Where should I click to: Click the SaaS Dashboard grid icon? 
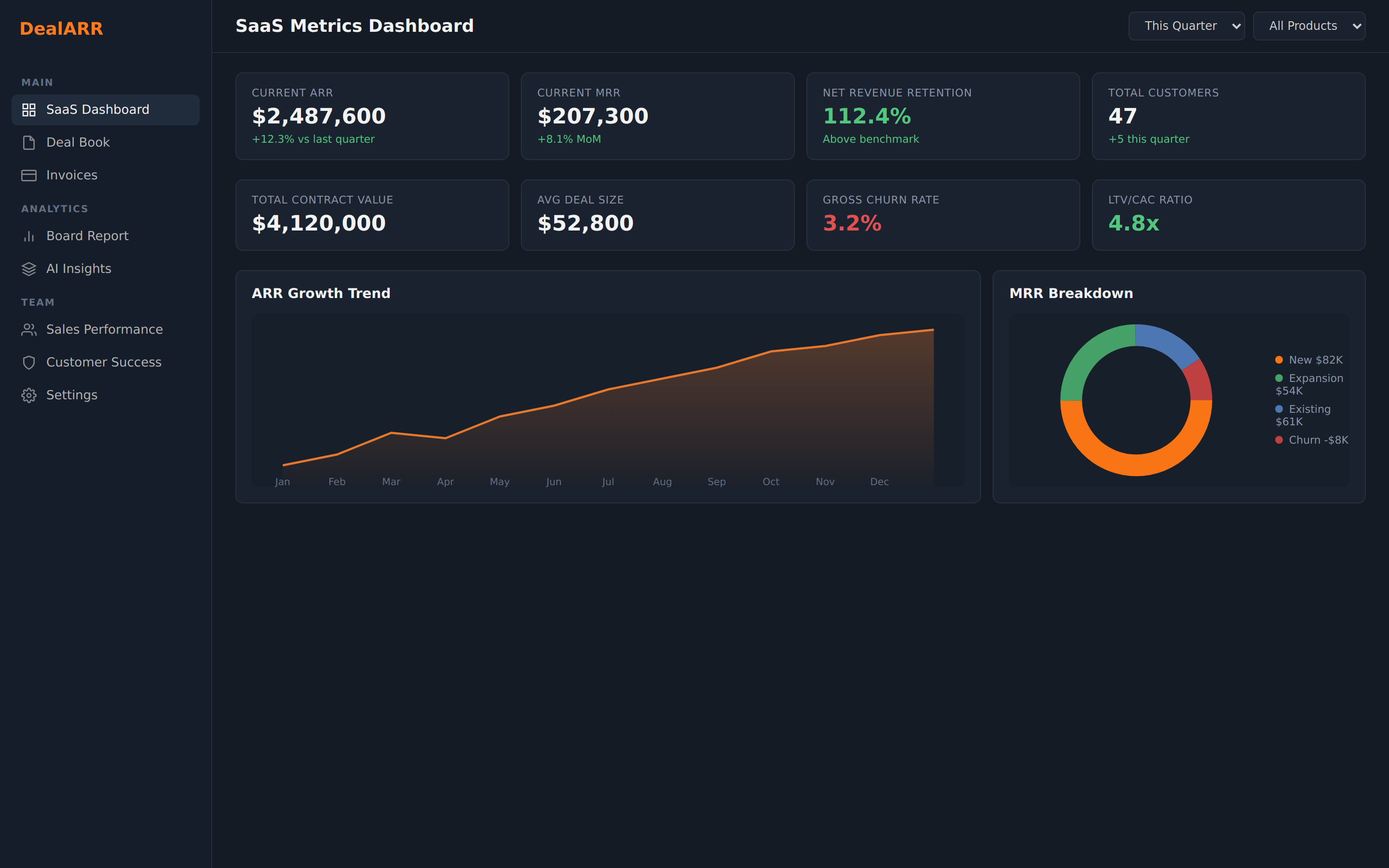click(29, 109)
